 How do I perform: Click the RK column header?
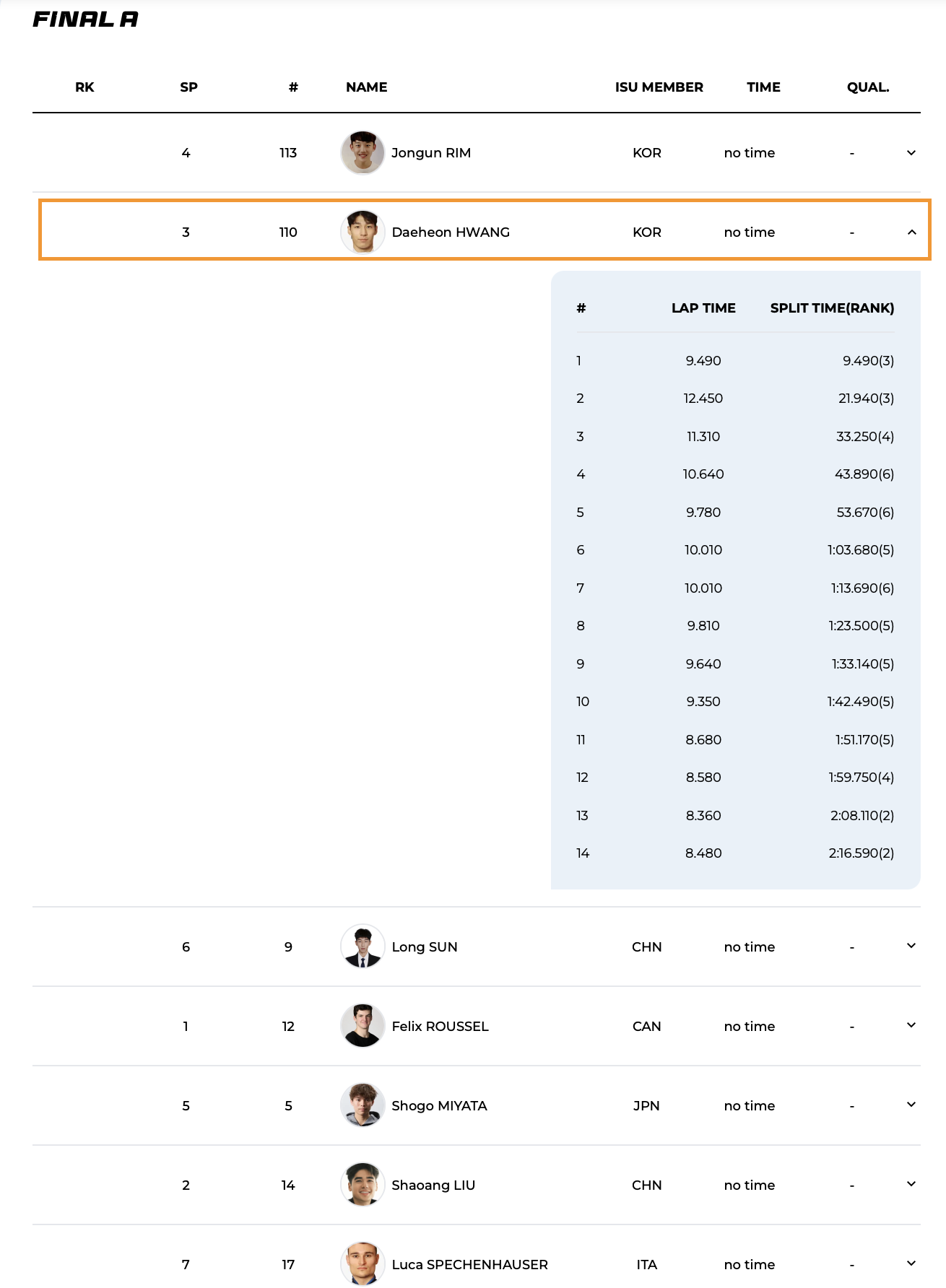tap(84, 87)
